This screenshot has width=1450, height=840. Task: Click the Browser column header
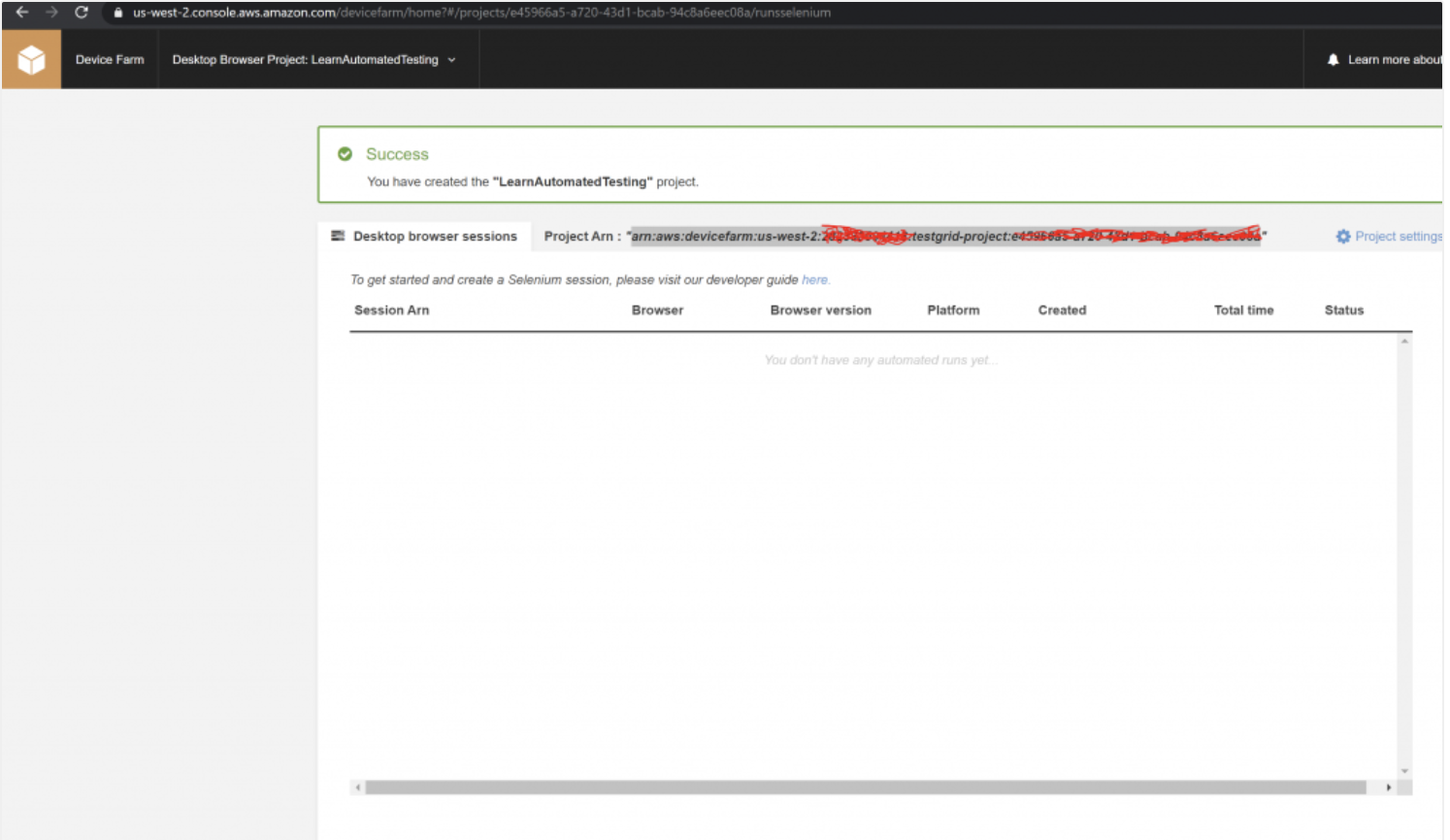click(657, 310)
